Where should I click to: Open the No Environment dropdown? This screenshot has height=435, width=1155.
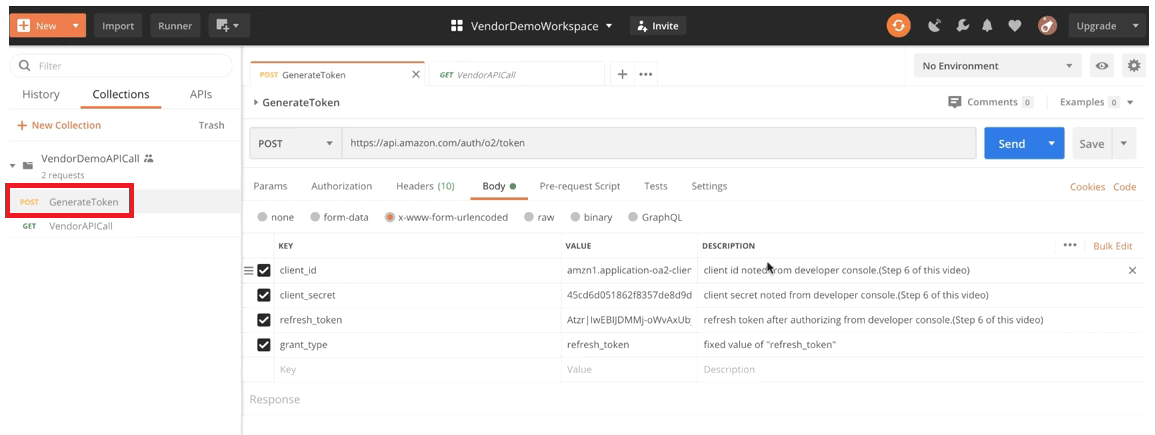click(998, 66)
